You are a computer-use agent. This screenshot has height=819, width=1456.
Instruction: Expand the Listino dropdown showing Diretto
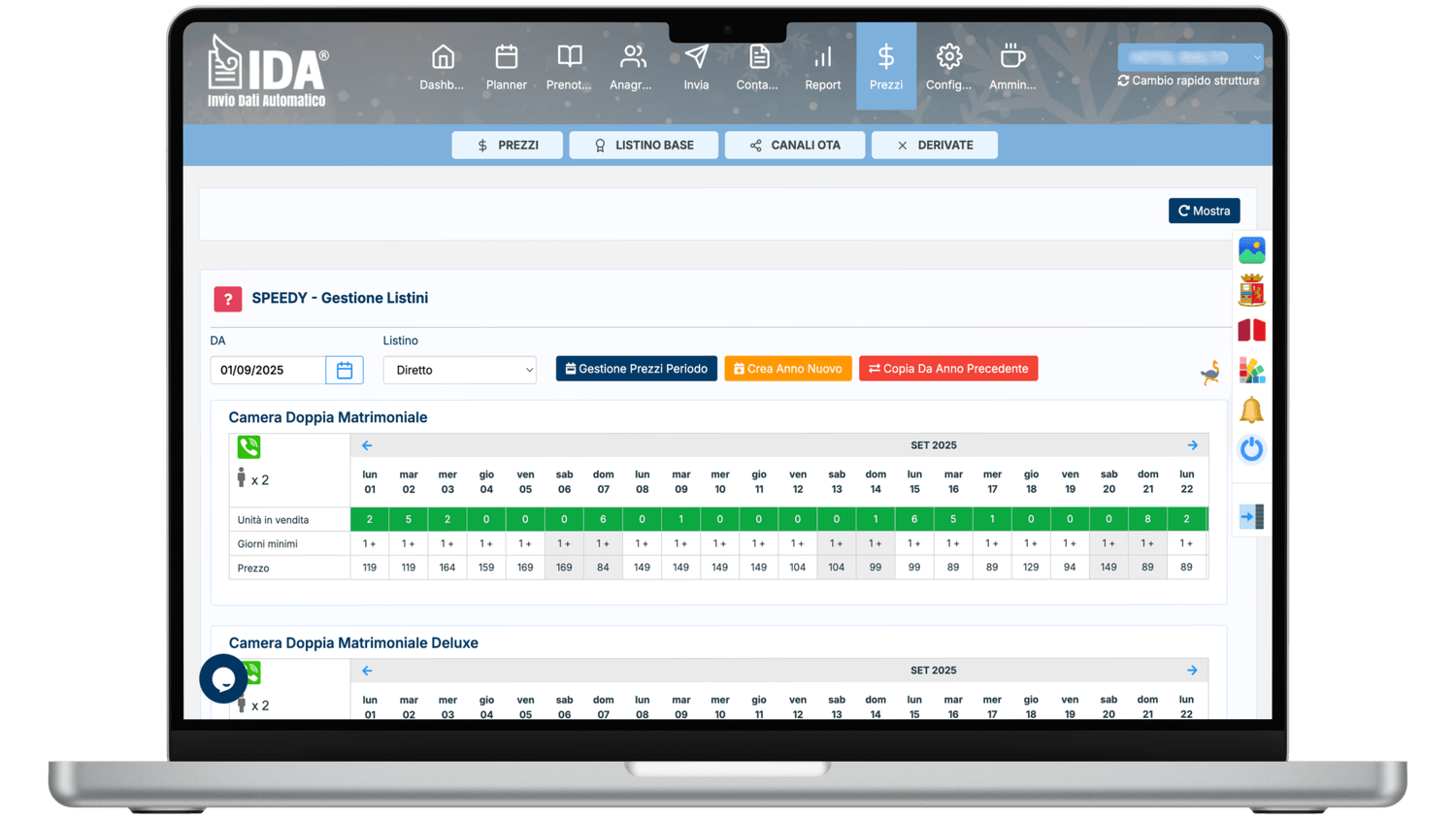460,370
